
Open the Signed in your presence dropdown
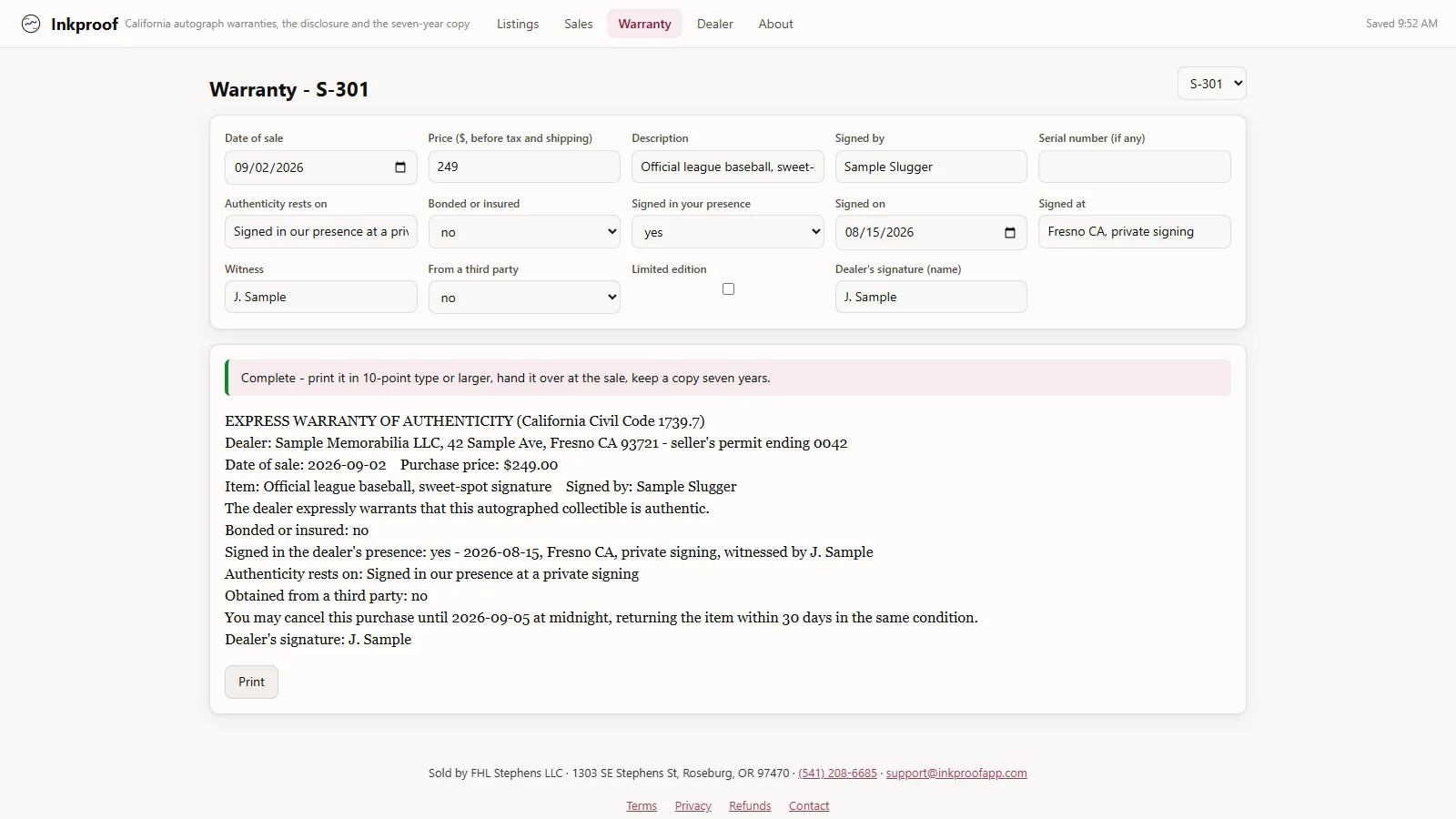728,232
